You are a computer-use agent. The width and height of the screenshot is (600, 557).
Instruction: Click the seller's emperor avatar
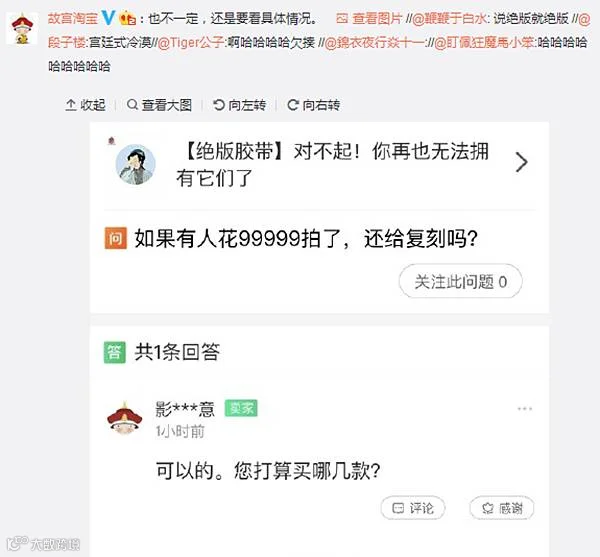click(x=124, y=419)
